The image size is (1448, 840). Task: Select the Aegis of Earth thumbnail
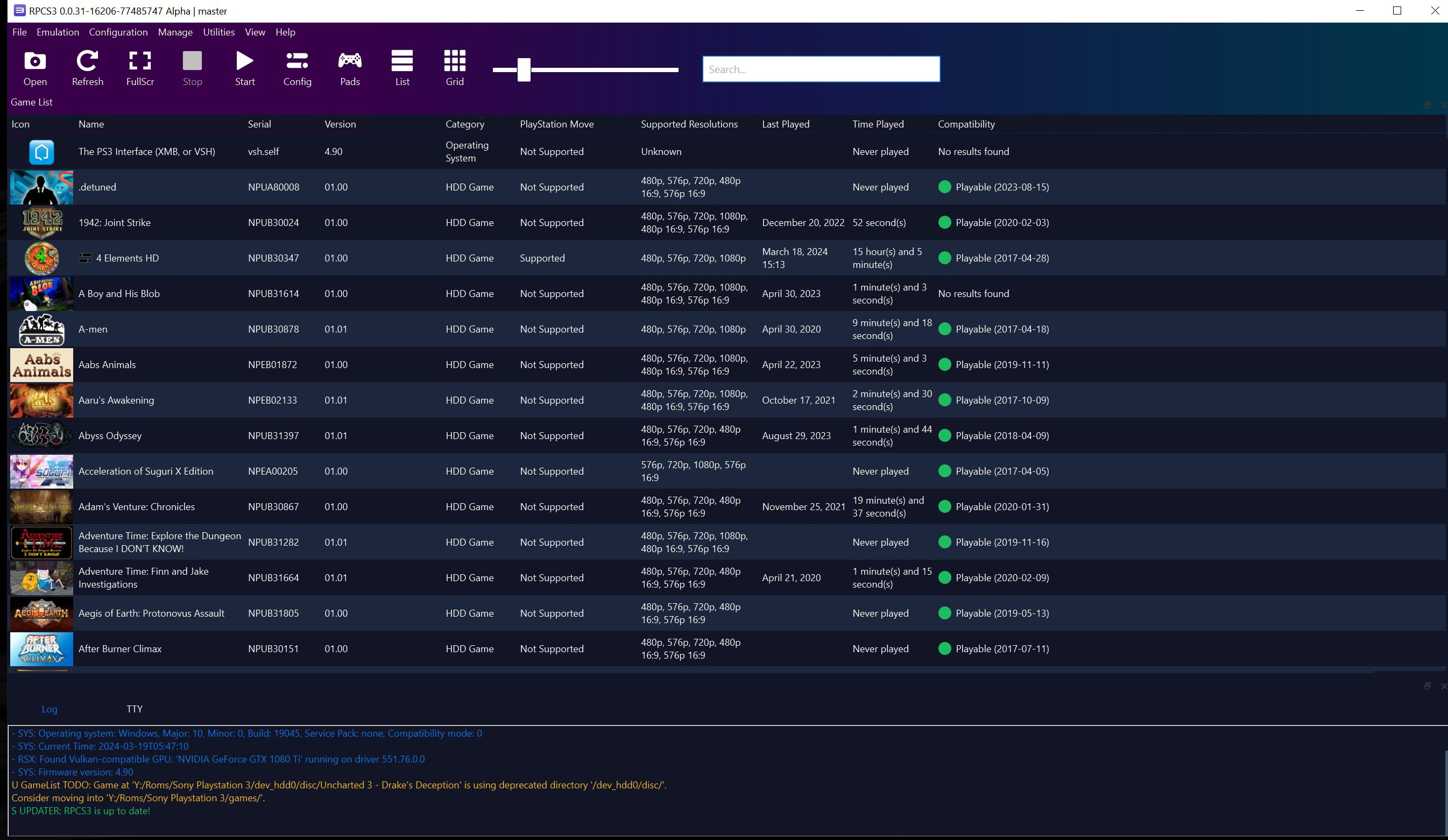pyautogui.click(x=41, y=613)
